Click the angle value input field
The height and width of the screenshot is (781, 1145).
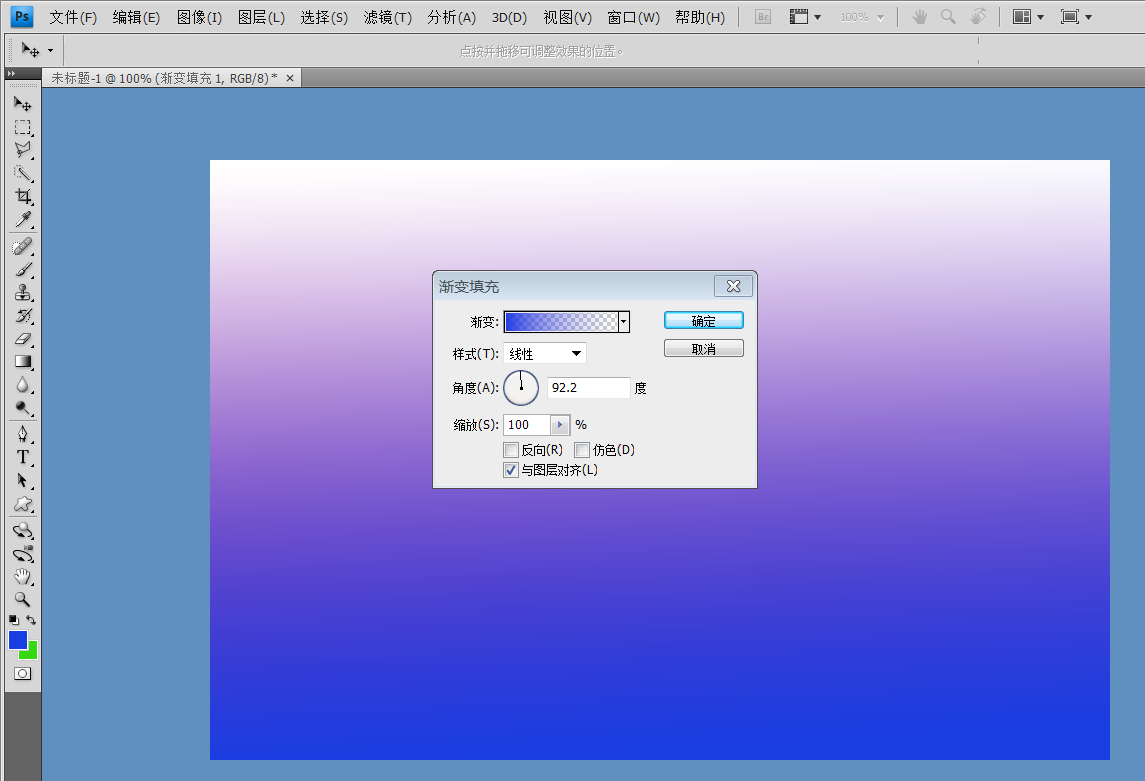click(588, 388)
